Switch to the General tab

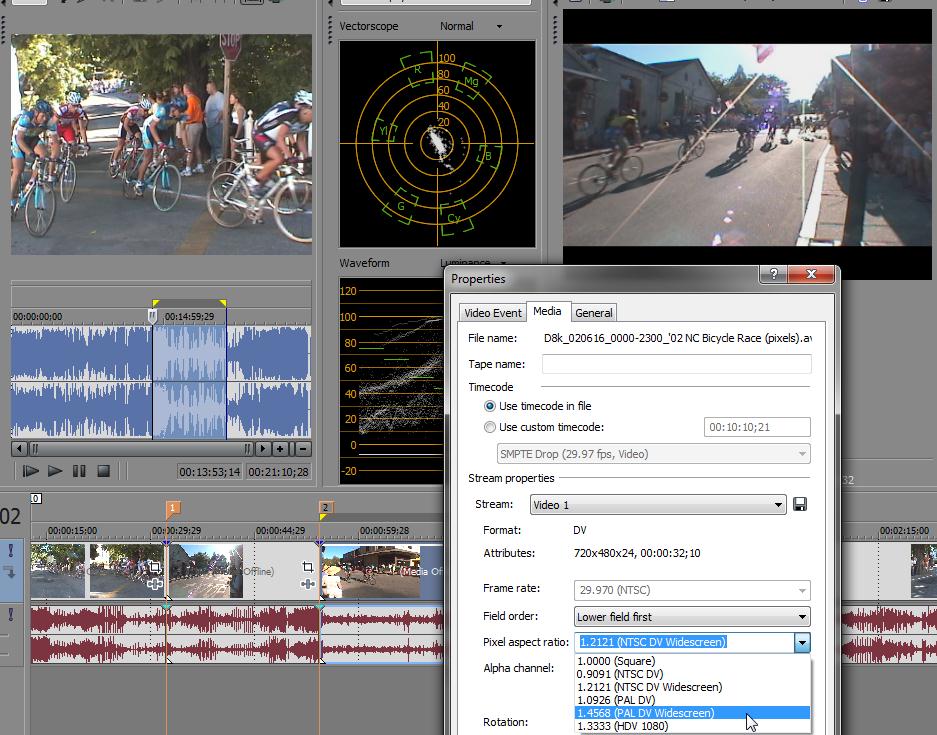(594, 313)
